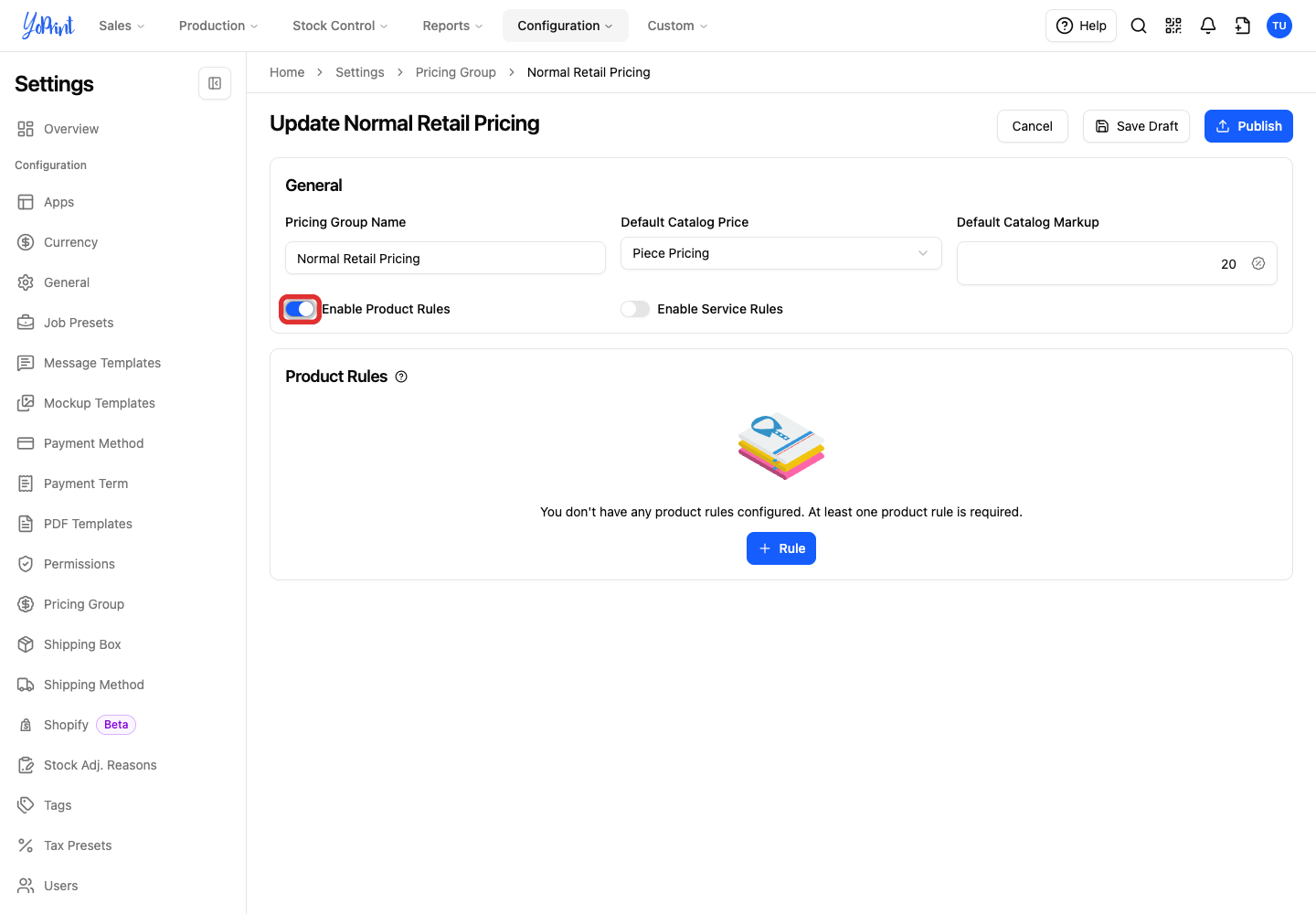Expand the Reports menu dropdown

coord(452,26)
